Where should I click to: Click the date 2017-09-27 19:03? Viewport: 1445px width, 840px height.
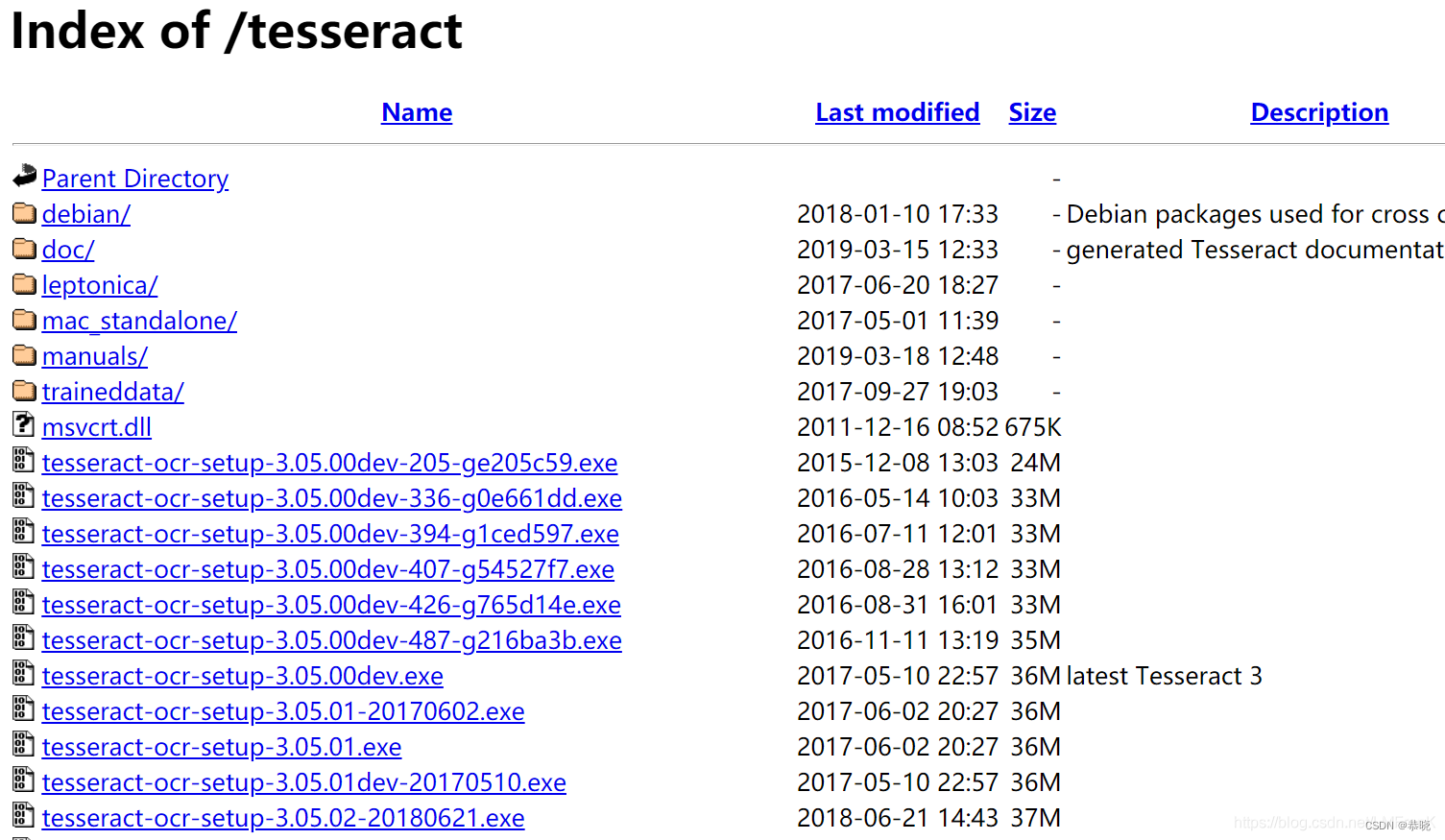tap(898, 392)
